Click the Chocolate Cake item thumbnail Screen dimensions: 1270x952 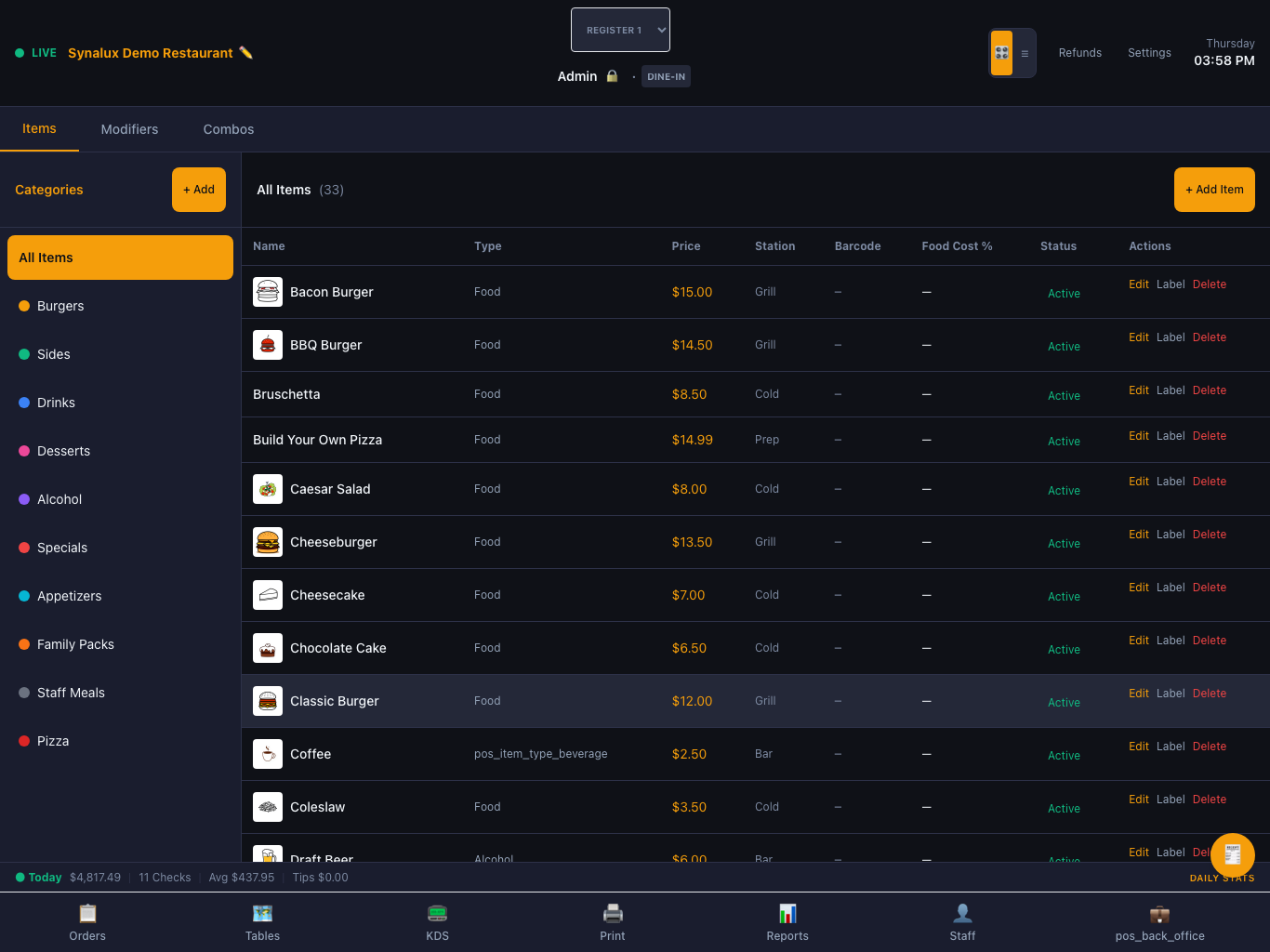click(x=268, y=648)
